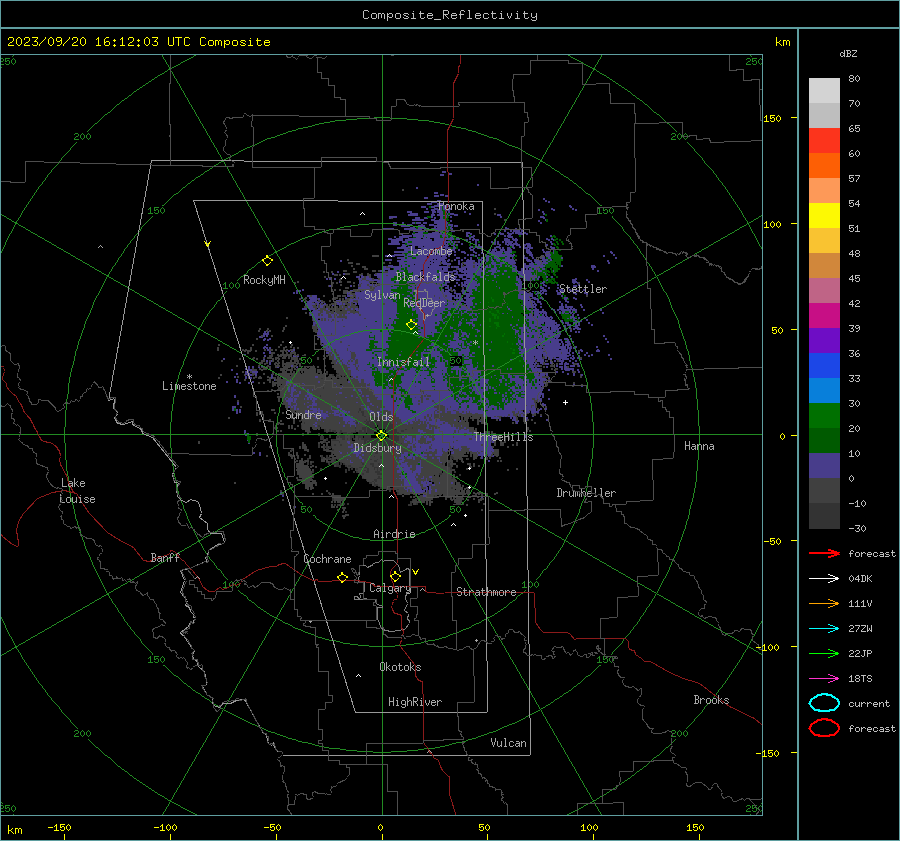Select the Calgary label

(x=390, y=588)
